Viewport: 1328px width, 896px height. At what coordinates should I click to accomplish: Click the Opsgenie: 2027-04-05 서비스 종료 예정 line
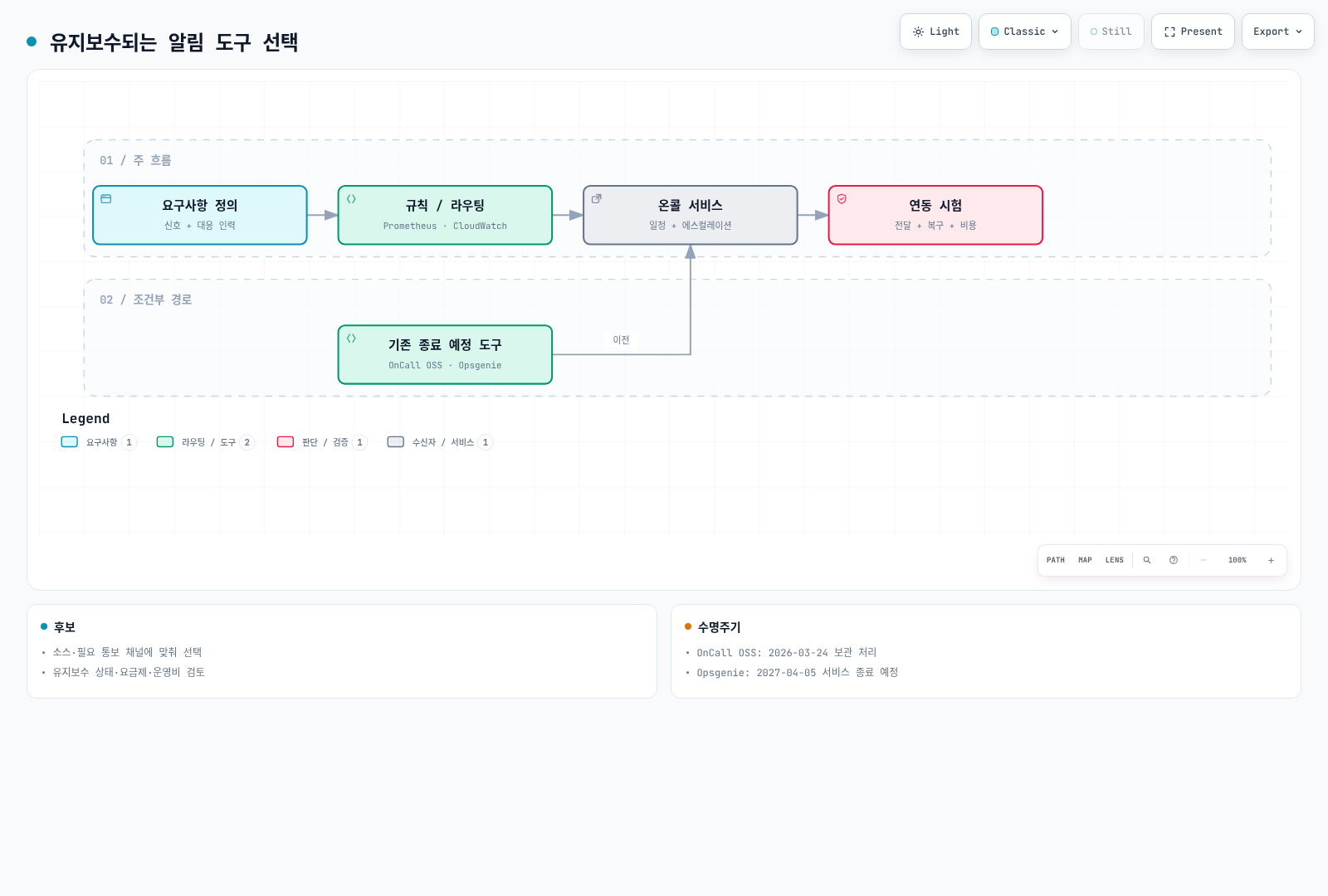coord(798,673)
